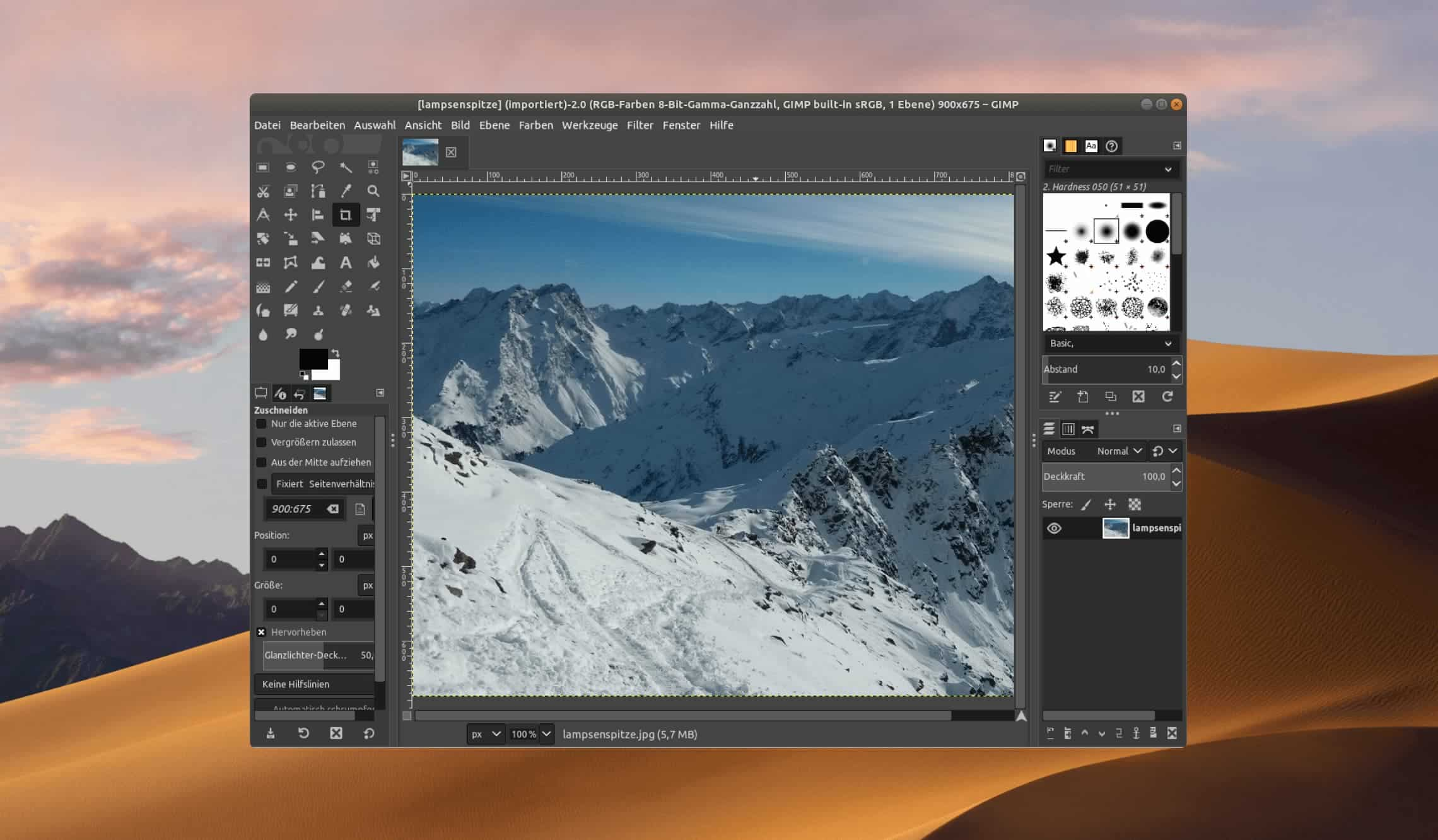Screen dimensions: 1438x840
Task: Open the brush category Basic dropdown
Action: [x=1107, y=343]
